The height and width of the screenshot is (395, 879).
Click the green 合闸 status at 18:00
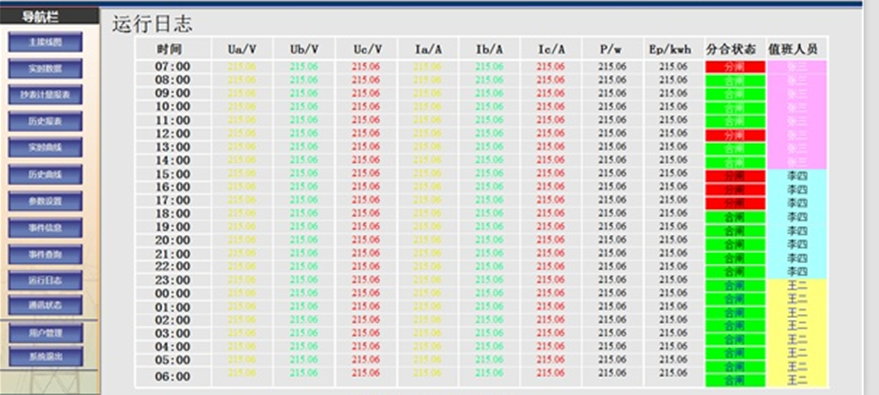pyautogui.click(x=735, y=217)
